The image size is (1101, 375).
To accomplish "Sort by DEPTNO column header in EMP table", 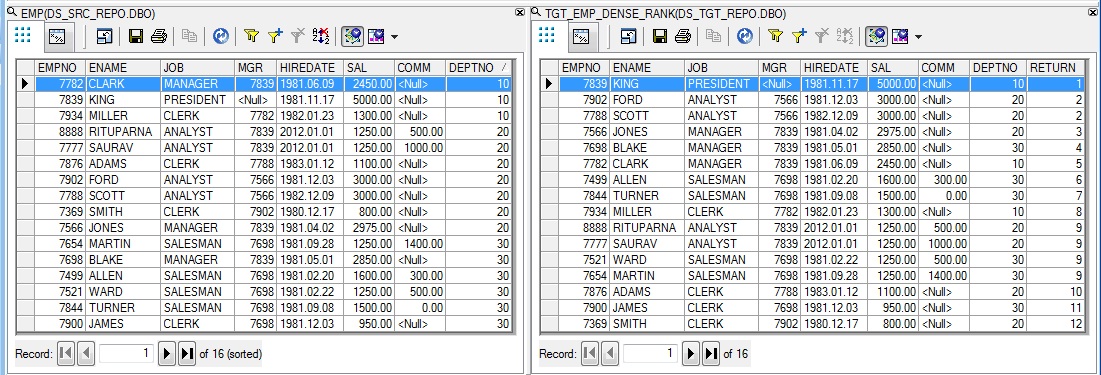I will (479, 67).
